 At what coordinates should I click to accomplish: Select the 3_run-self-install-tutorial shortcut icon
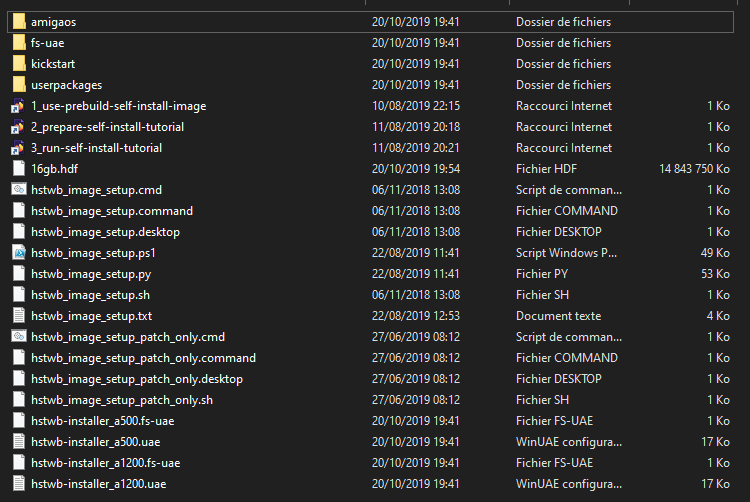(x=18, y=148)
